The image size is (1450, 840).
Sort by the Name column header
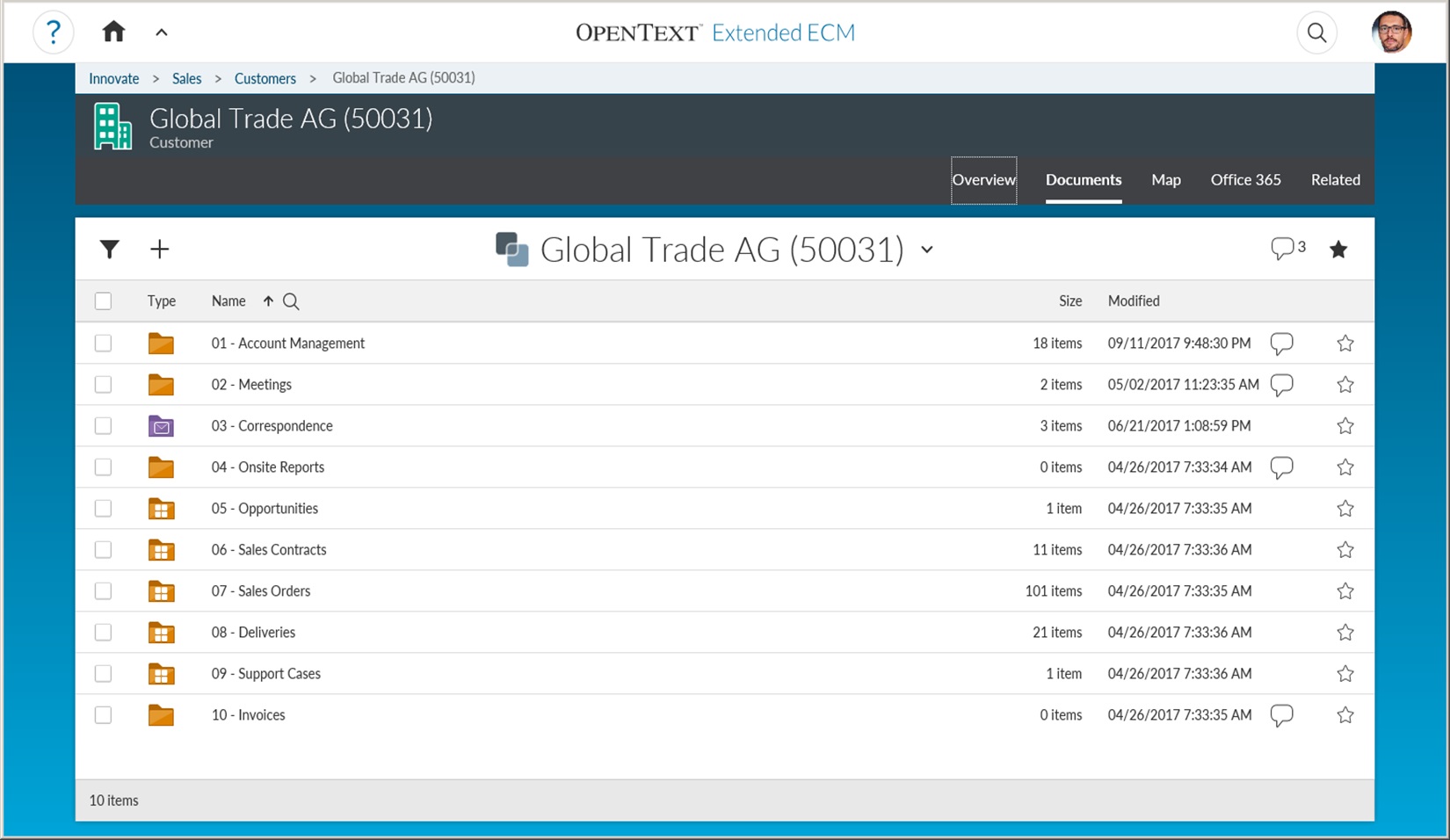pos(228,301)
